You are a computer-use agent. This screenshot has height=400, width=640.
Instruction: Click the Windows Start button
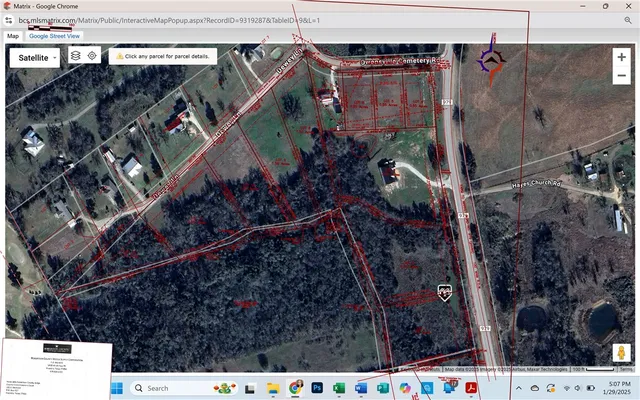point(114,388)
